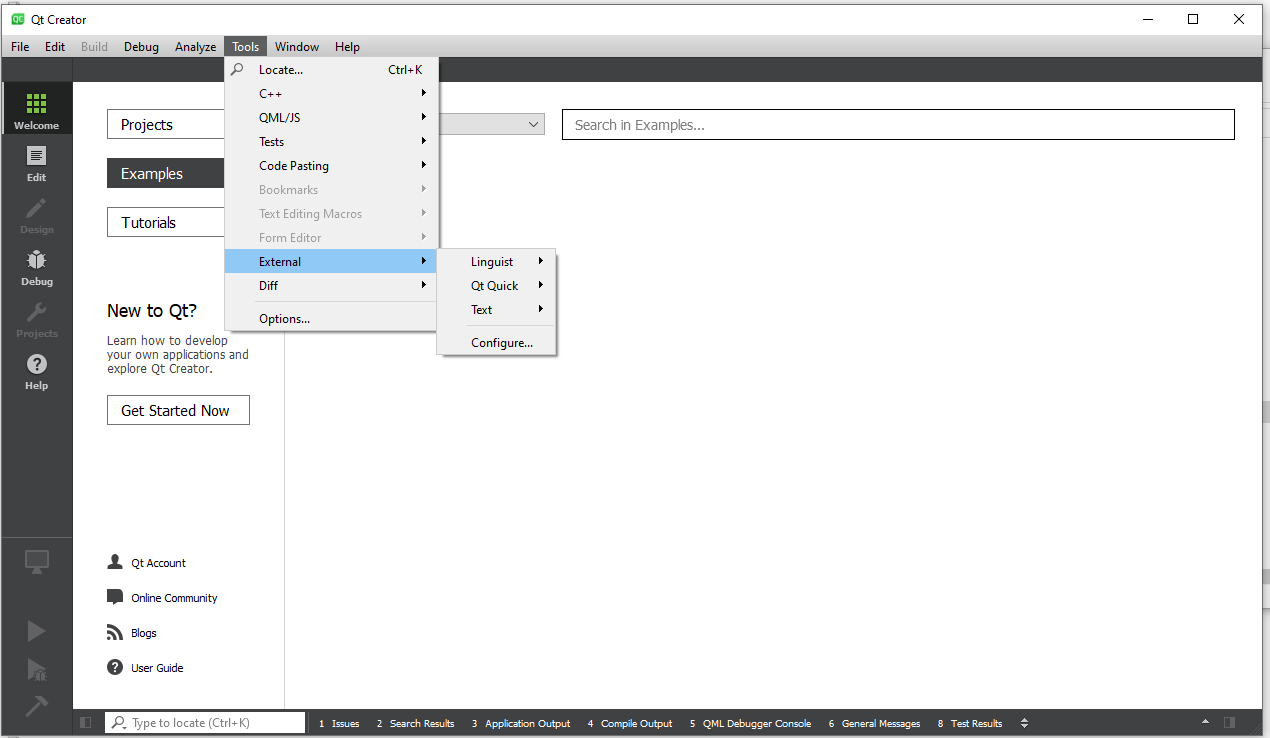Open the Debug menu
The image size is (1270, 738).
coord(141,46)
